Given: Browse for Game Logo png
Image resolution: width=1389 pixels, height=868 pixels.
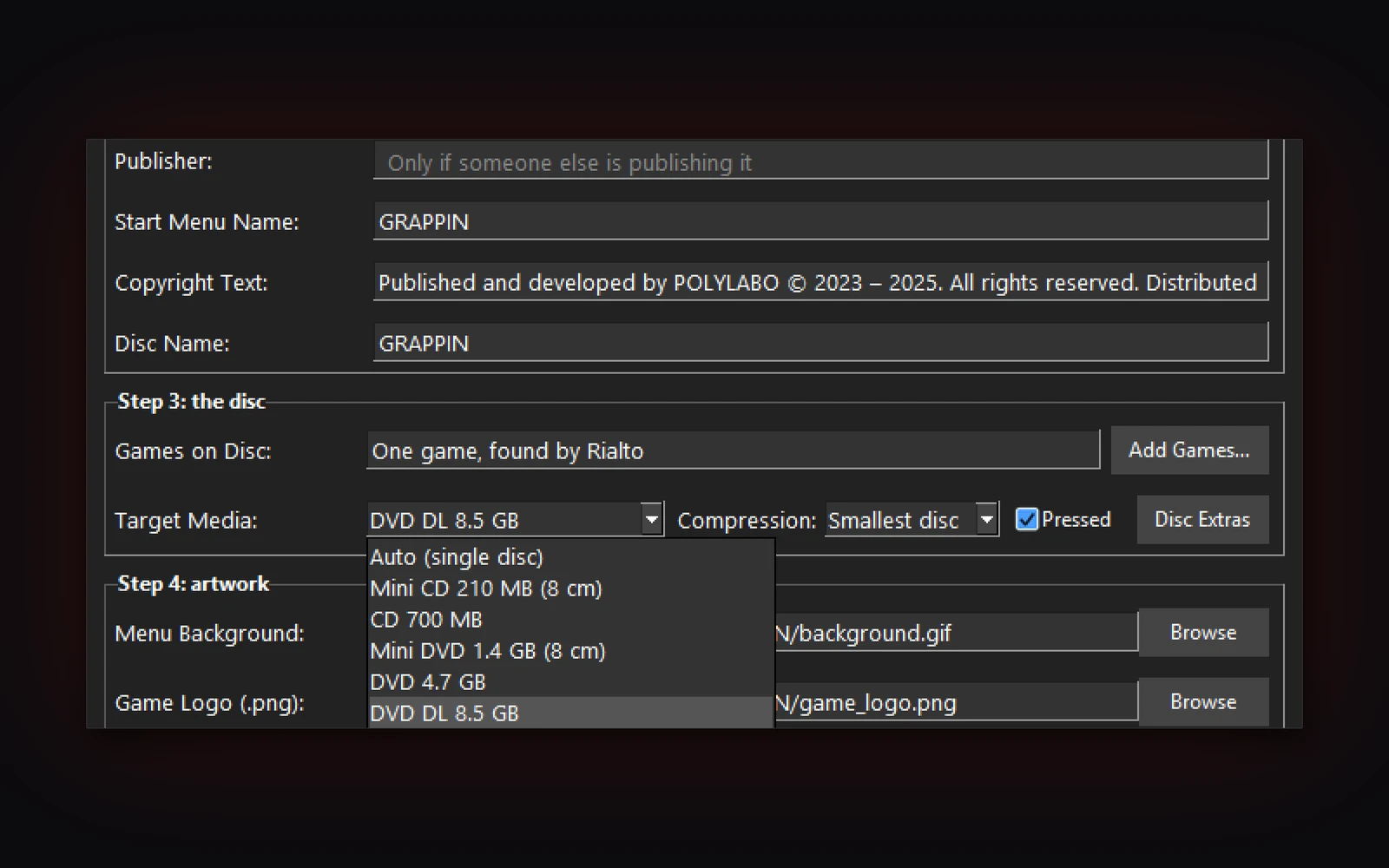Looking at the screenshot, I should [1203, 701].
